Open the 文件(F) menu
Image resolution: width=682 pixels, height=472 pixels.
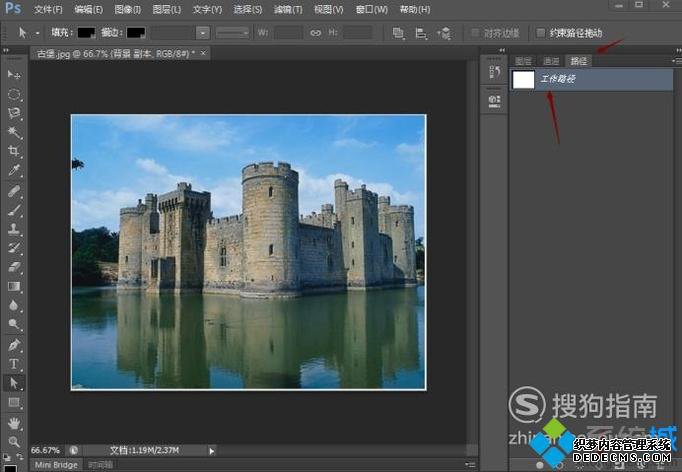[x=48, y=9]
